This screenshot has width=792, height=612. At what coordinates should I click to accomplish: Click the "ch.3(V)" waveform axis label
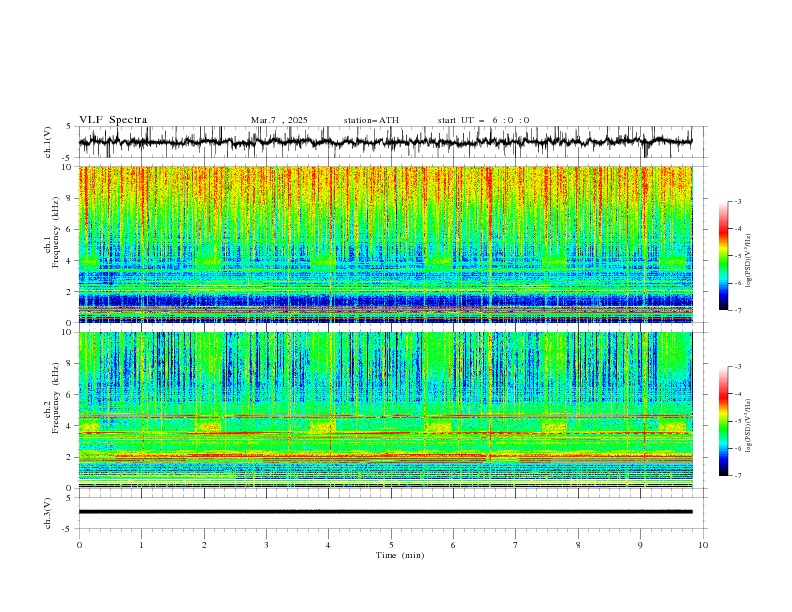click(48, 513)
